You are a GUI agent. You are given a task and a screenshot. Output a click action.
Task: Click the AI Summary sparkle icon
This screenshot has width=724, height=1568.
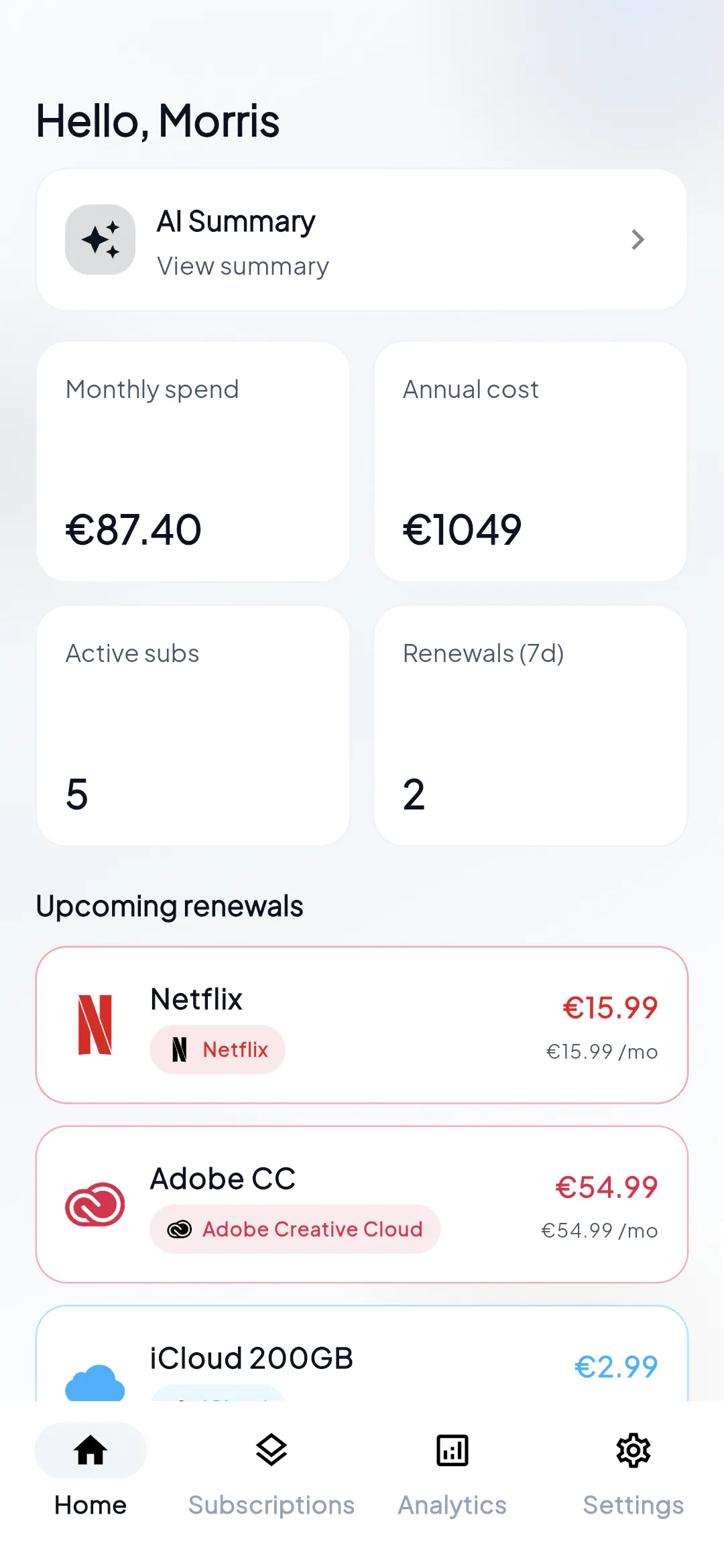coord(100,239)
